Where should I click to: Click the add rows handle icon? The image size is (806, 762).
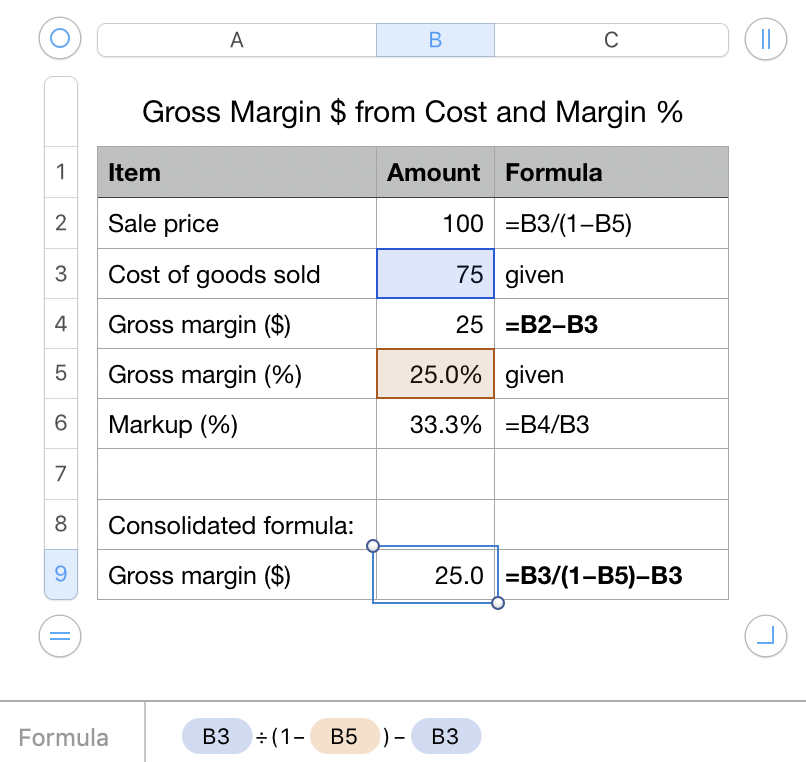[x=60, y=635]
